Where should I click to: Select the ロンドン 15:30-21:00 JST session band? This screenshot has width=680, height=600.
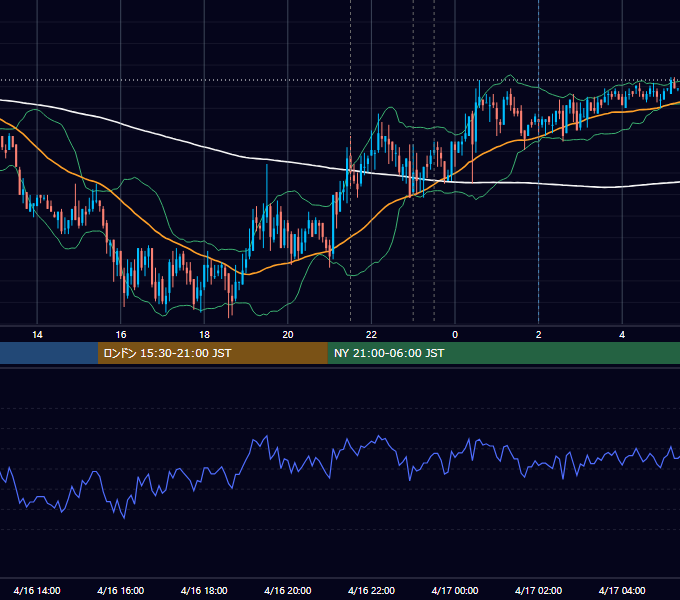[212, 353]
